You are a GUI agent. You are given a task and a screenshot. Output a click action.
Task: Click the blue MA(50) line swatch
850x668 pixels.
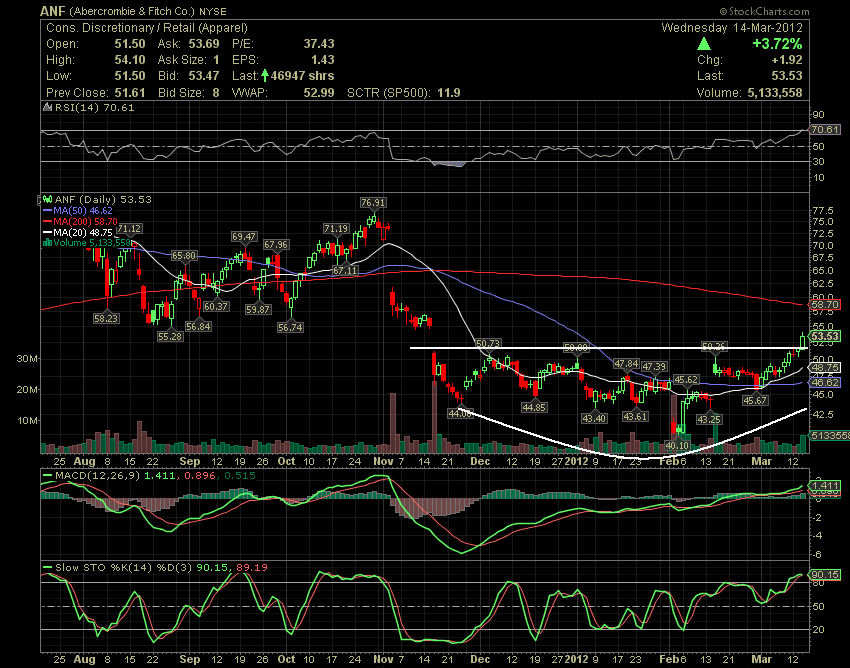pos(47,210)
